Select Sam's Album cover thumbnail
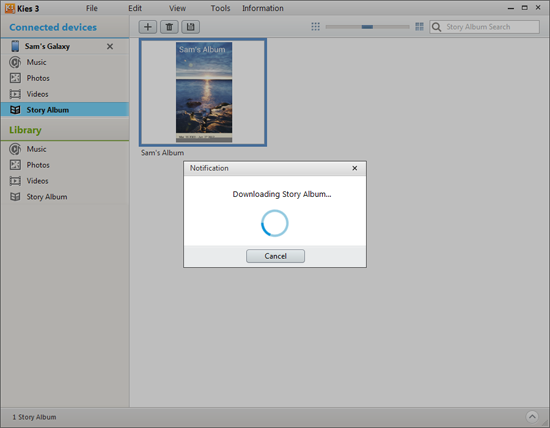This screenshot has height=428, width=550. point(203,92)
